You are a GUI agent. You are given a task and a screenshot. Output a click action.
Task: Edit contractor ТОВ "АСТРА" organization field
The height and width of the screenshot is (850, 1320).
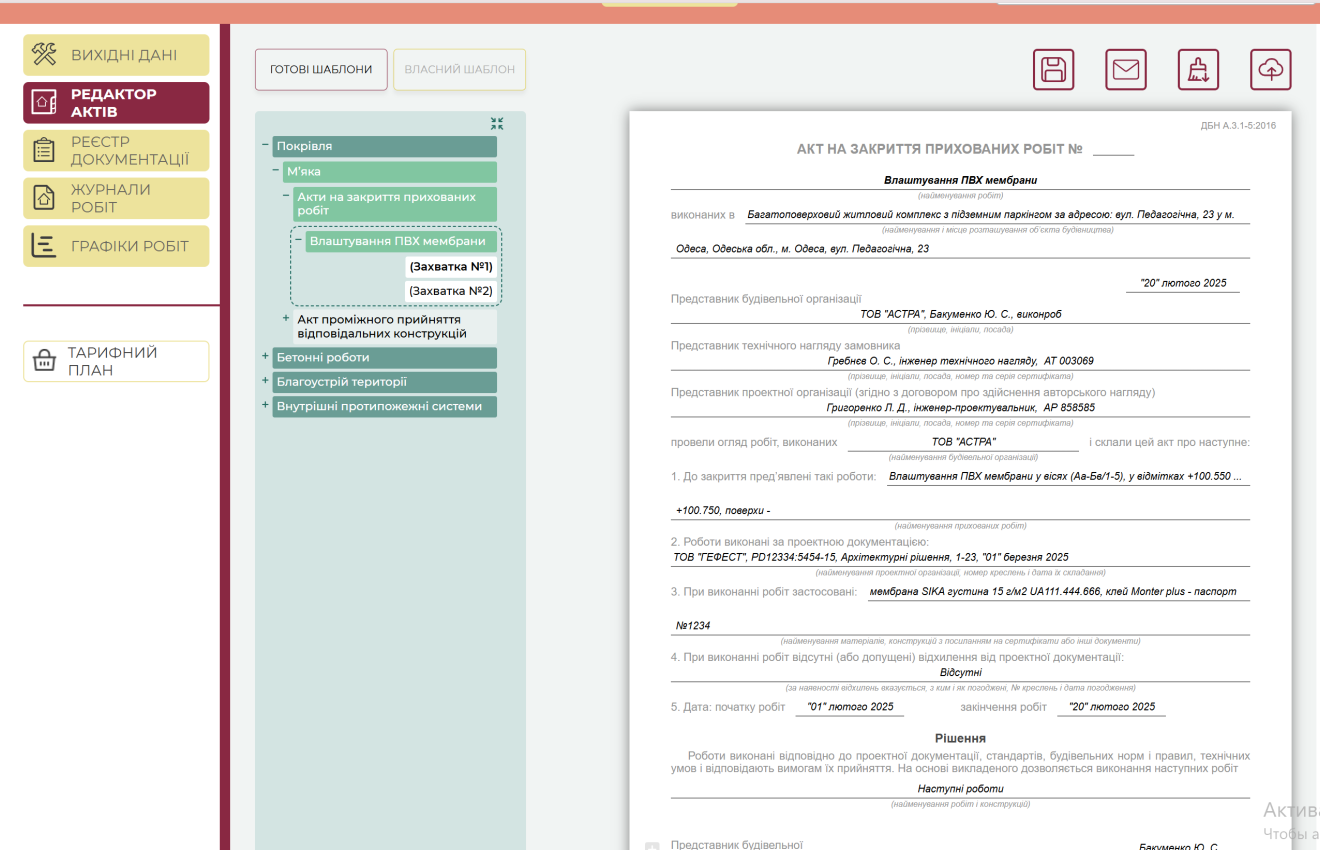[963, 442]
